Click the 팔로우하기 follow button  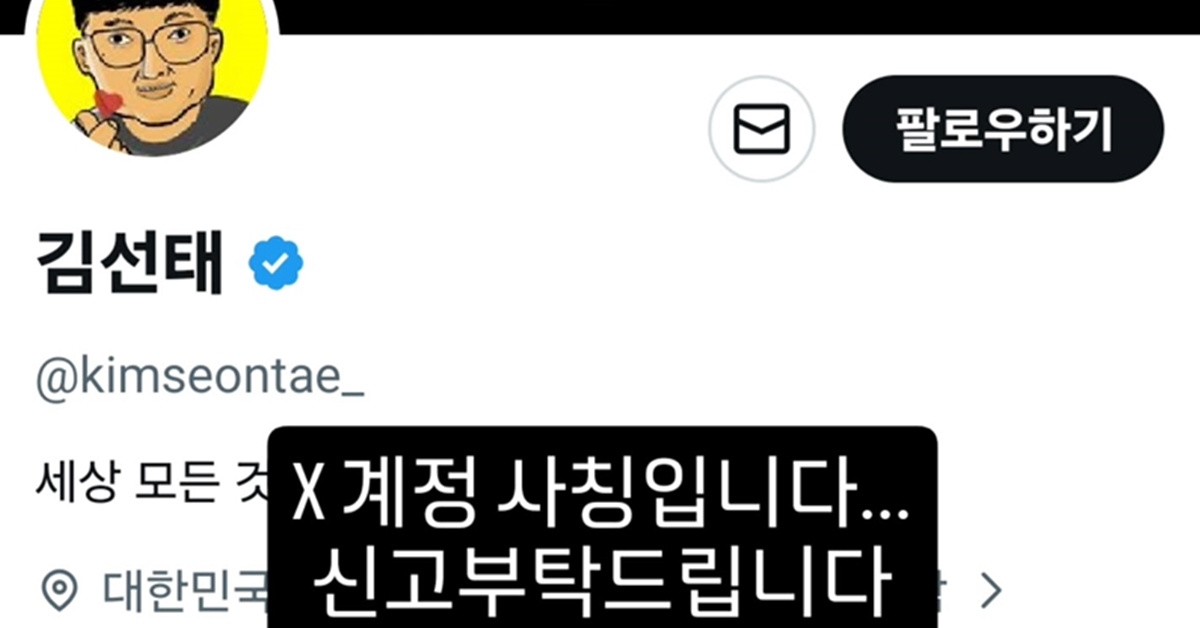[x=1003, y=129]
